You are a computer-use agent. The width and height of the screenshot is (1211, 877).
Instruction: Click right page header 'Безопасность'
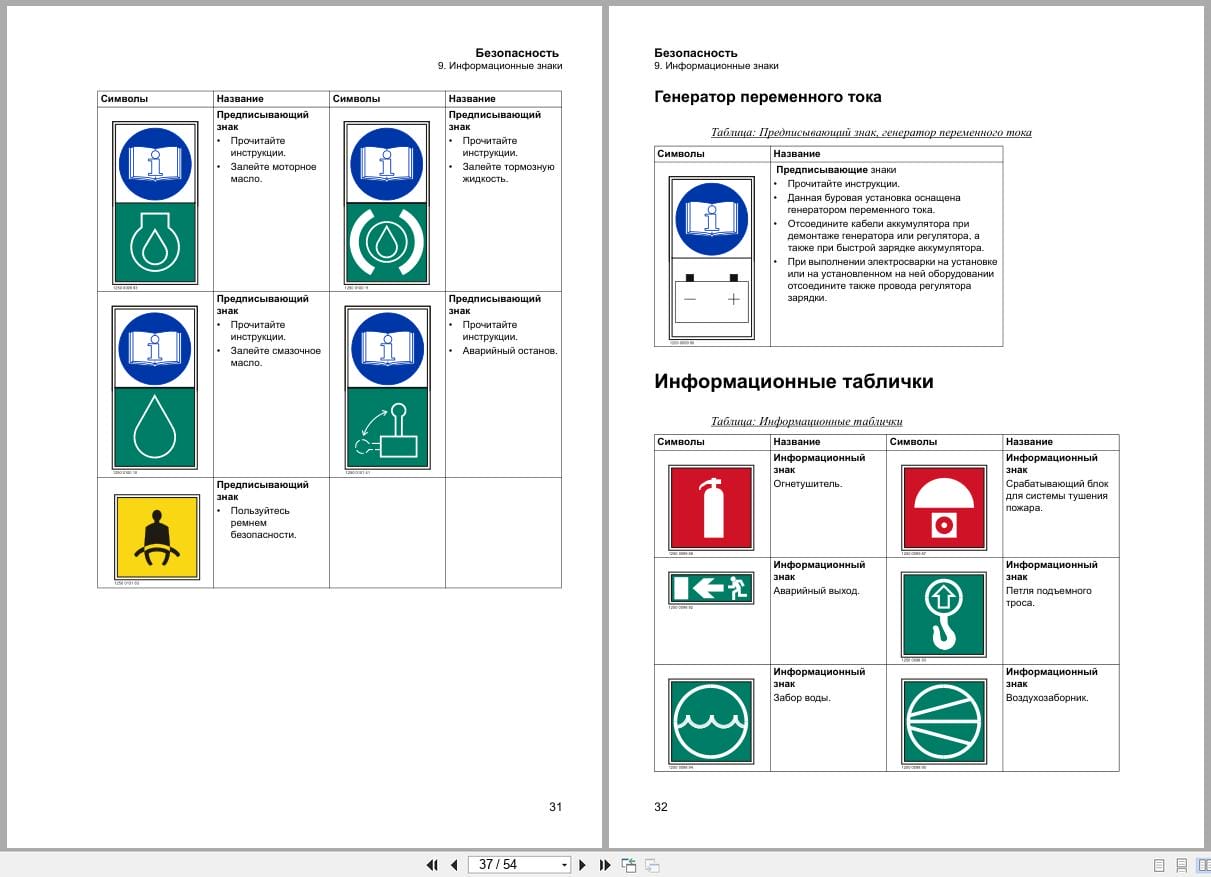[x=696, y=53]
